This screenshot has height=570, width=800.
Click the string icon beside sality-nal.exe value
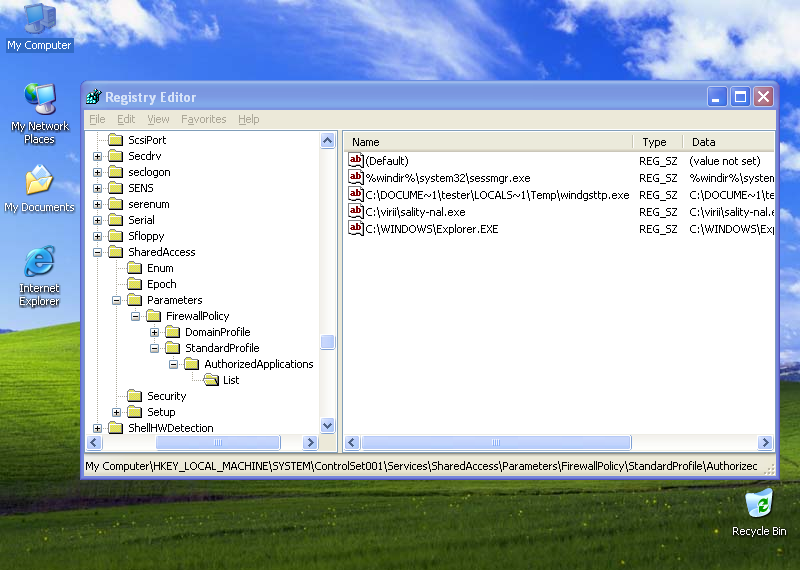[356, 211]
